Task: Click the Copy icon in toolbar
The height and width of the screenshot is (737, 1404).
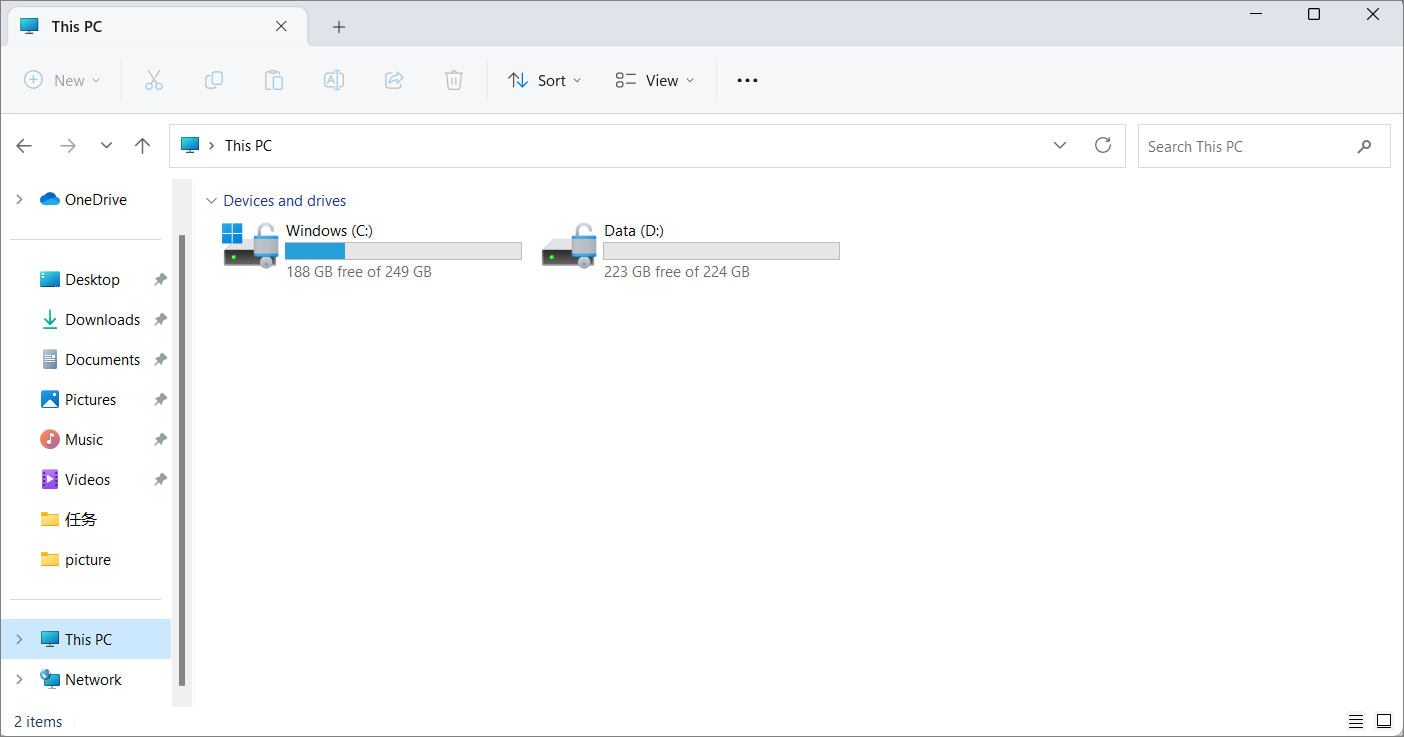Action: 214,80
